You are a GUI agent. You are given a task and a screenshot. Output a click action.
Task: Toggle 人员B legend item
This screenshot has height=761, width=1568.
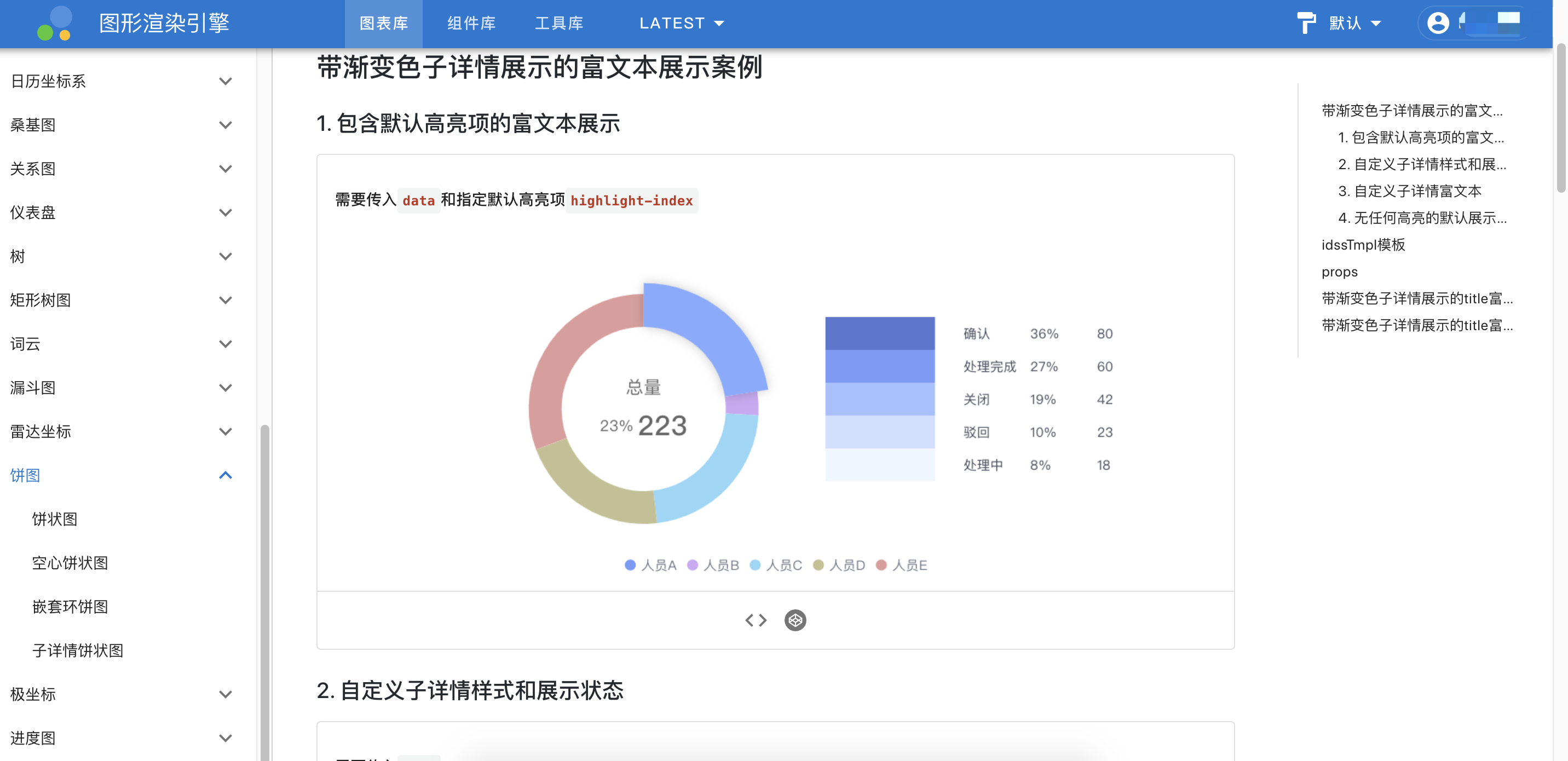click(x=713, y=565)
